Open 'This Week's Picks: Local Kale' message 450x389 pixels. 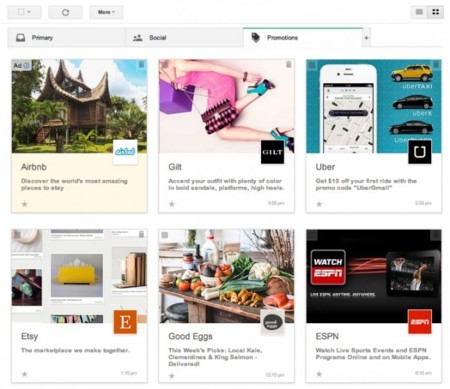click(215, 357)
